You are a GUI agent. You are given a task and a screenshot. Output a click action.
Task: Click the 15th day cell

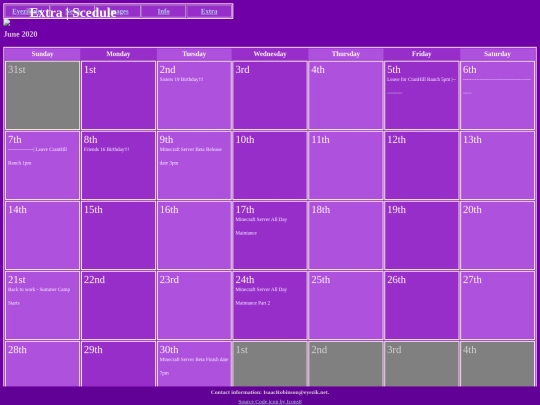118,235
